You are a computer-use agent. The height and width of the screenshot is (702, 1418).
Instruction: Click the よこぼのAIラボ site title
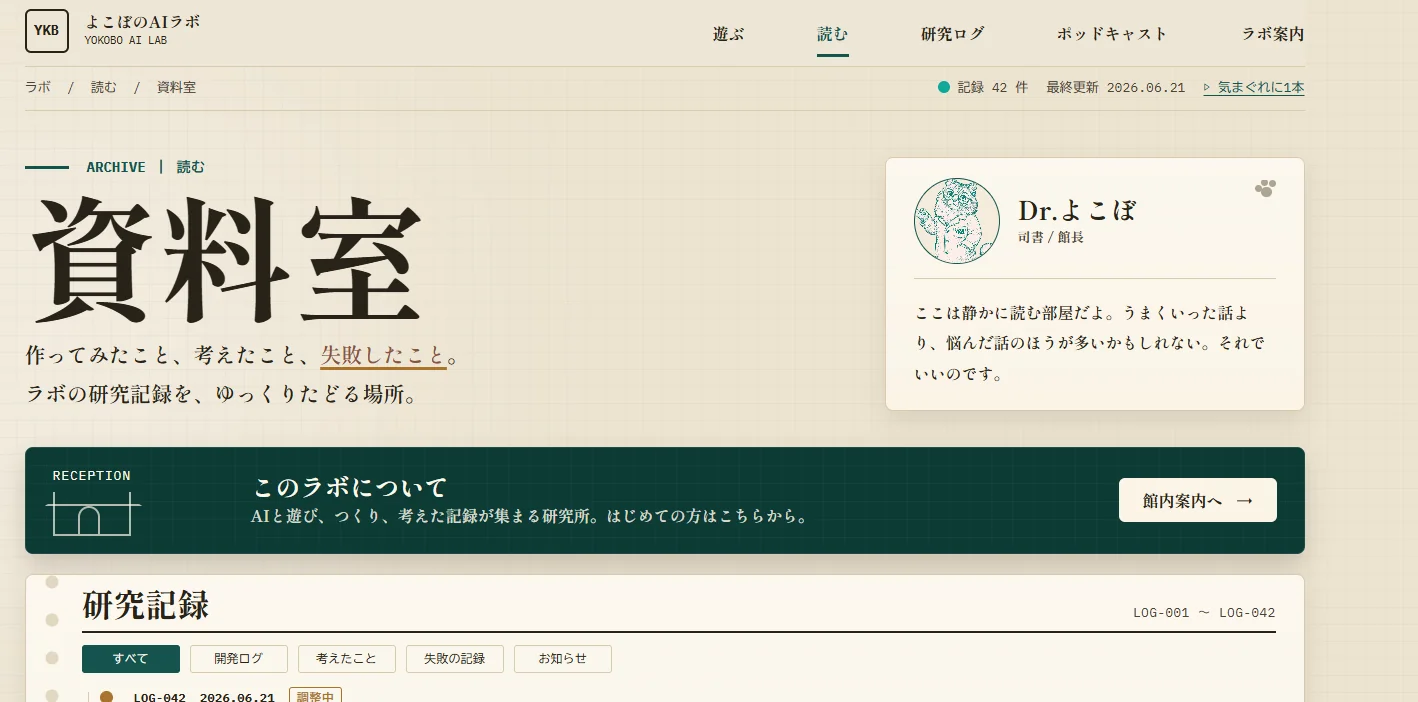coord(142,21)
